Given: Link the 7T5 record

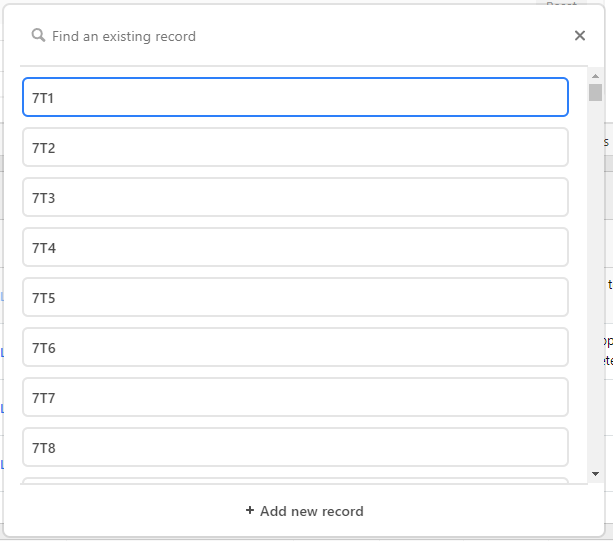Looking at the screenshot, I should click(295, 297).
